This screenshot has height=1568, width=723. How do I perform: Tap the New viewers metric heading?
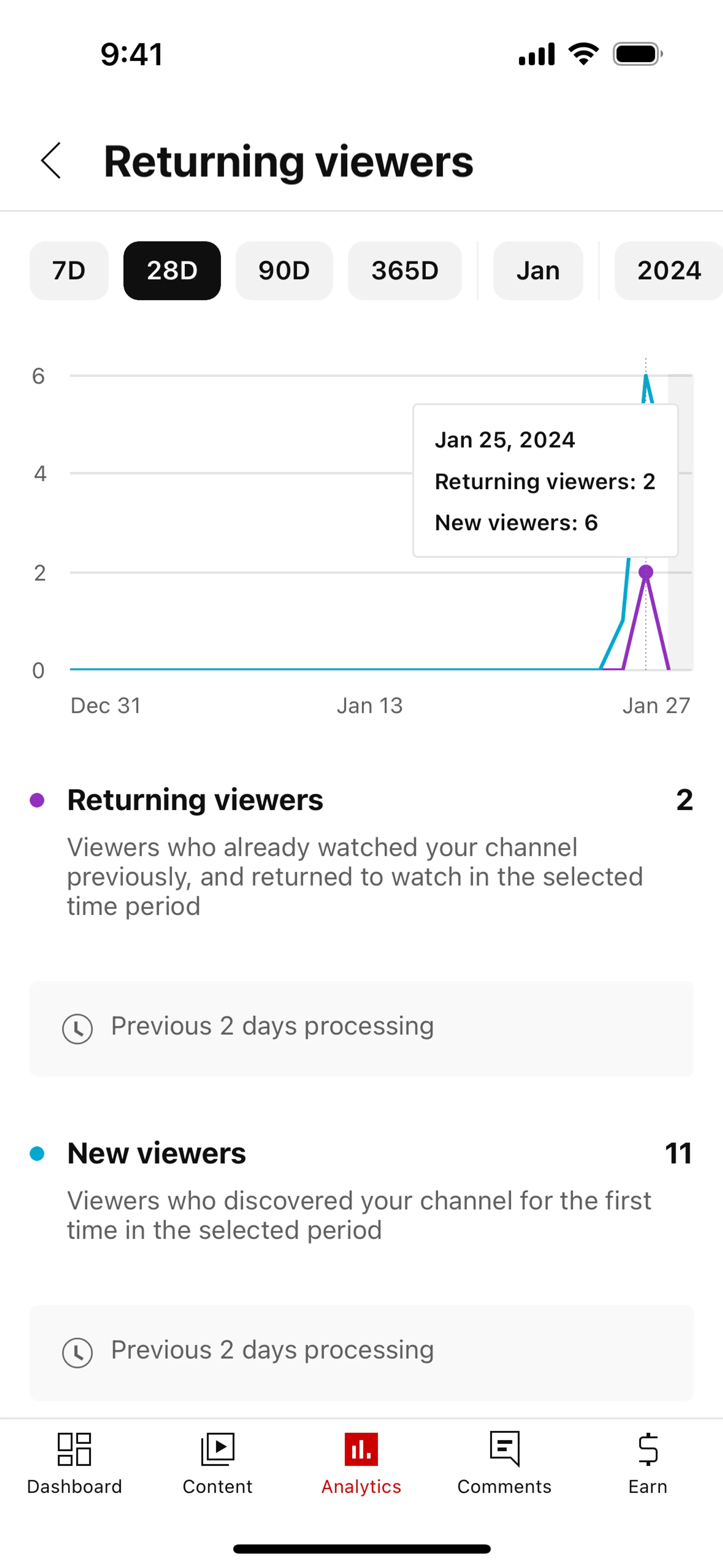click(x=156, y=1154)
